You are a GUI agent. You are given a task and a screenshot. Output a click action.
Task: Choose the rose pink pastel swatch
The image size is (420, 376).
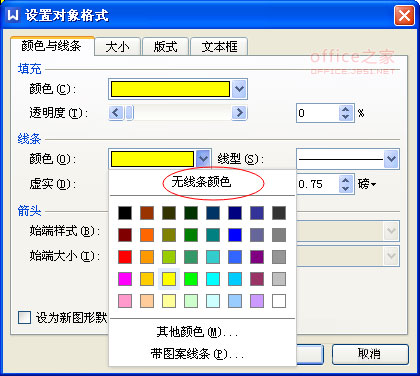coord(125,301)
